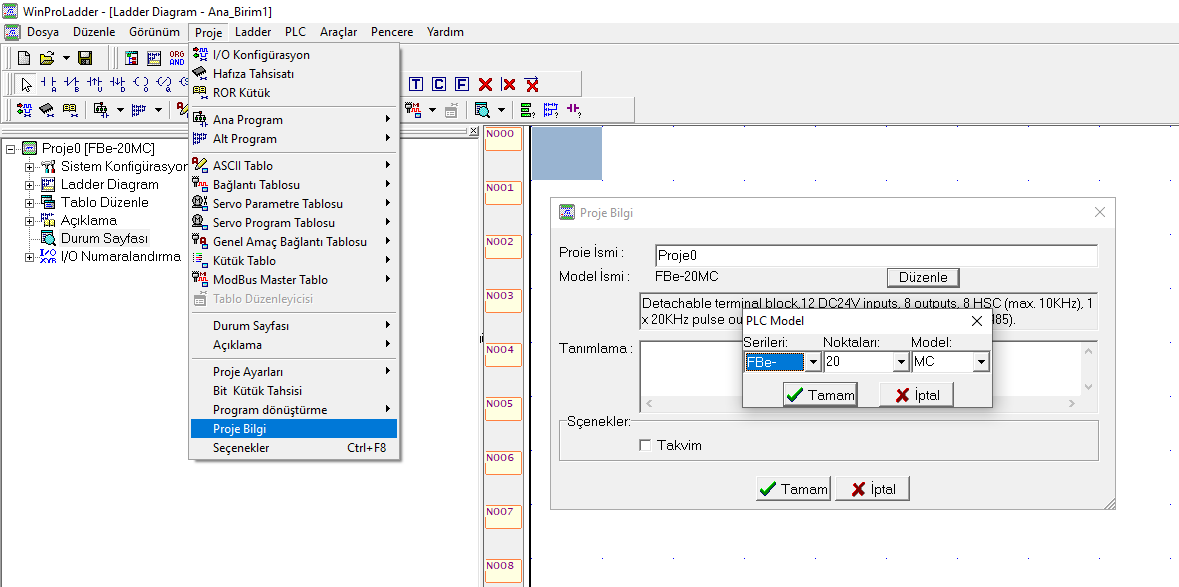The width and height of the screenshot is (1179, 587).
Task: Click the green bars help icon
Action: point(528,110)
